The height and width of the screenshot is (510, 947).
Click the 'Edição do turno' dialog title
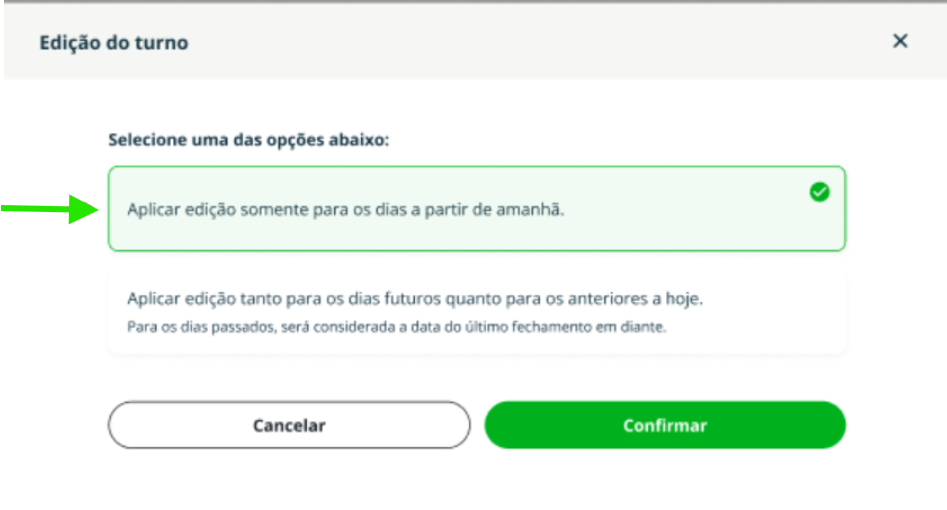click(114, 42)
